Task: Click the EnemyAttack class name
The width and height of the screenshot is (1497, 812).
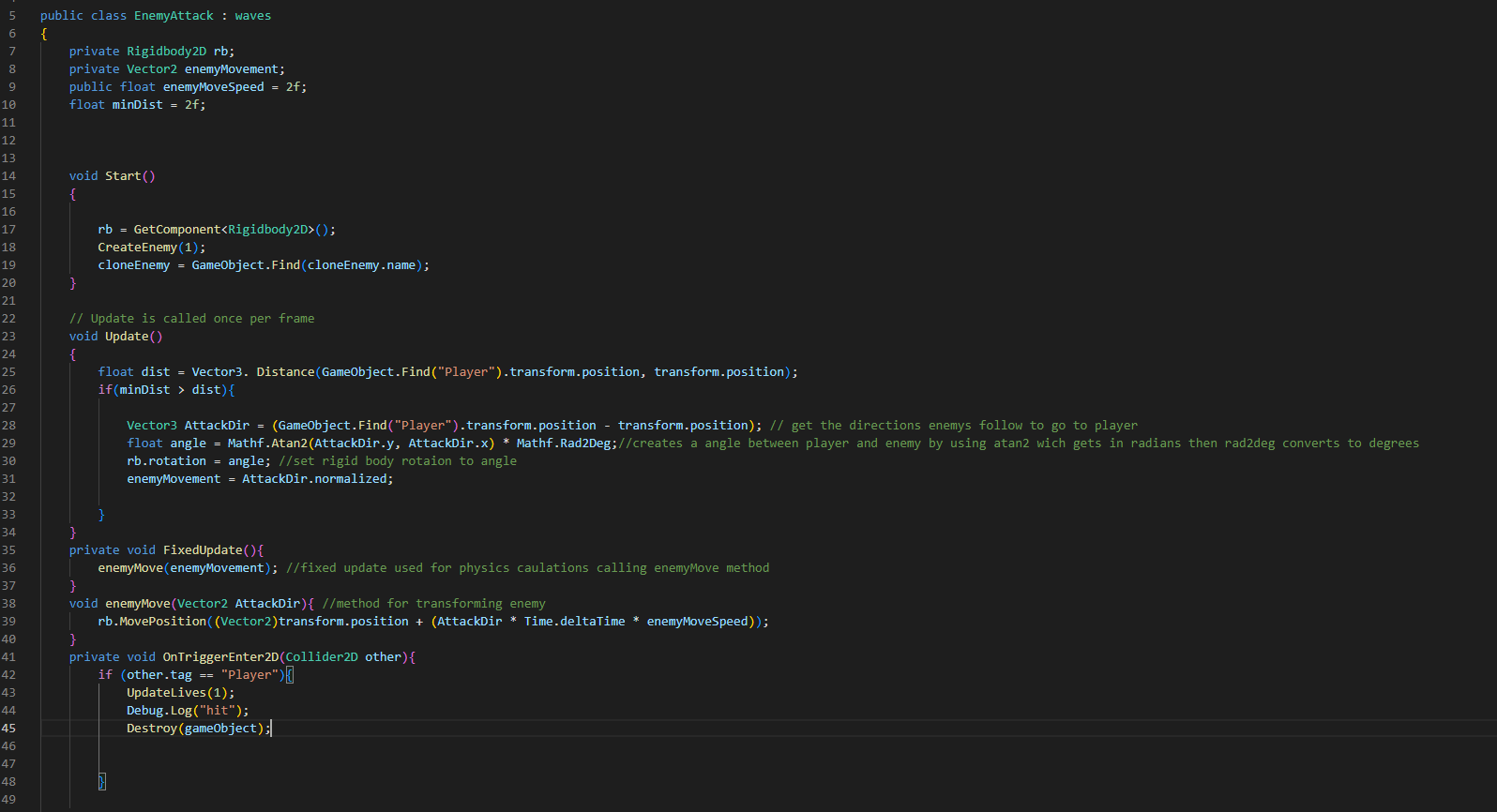Action: pyautogui.click(x=174, y=16)
